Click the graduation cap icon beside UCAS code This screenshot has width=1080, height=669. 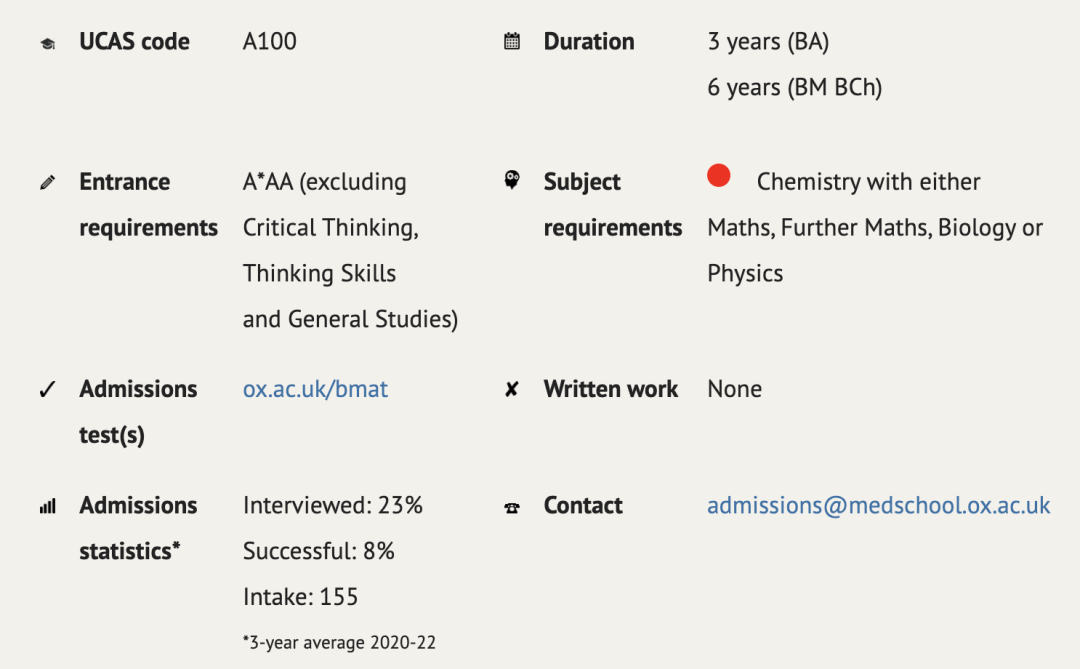[48, 44]
